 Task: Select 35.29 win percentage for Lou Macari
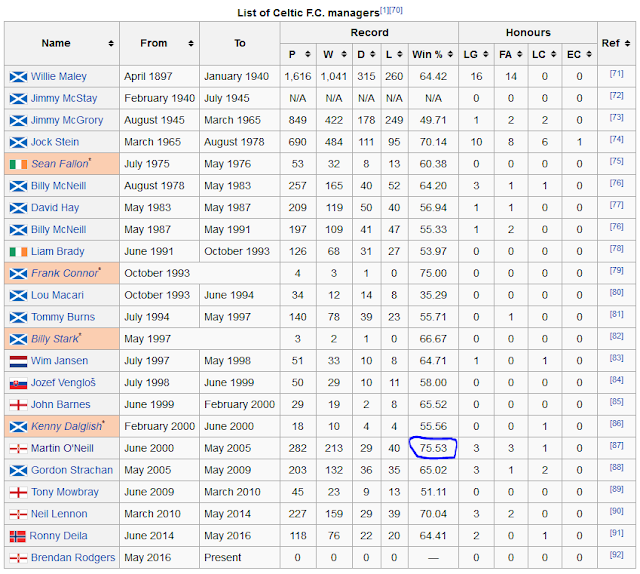pos(433,295)
